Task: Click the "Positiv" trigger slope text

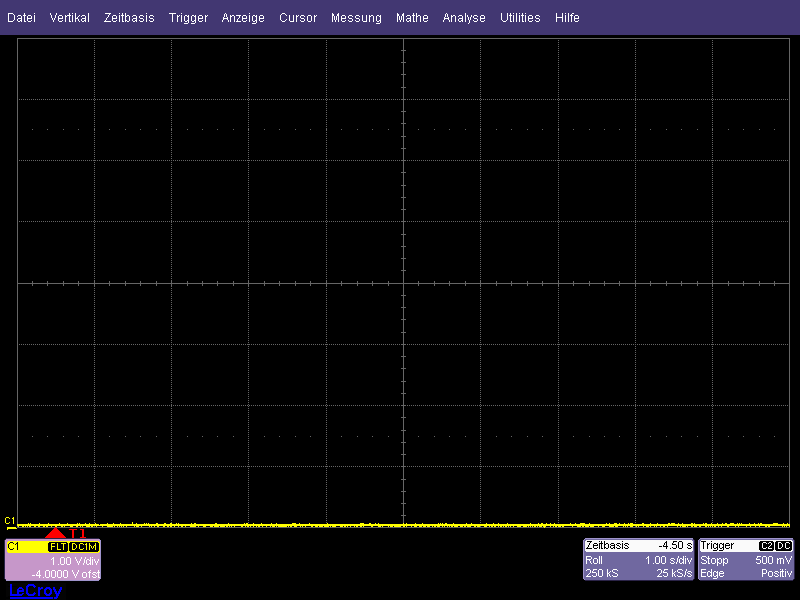Action: (777, 573)
